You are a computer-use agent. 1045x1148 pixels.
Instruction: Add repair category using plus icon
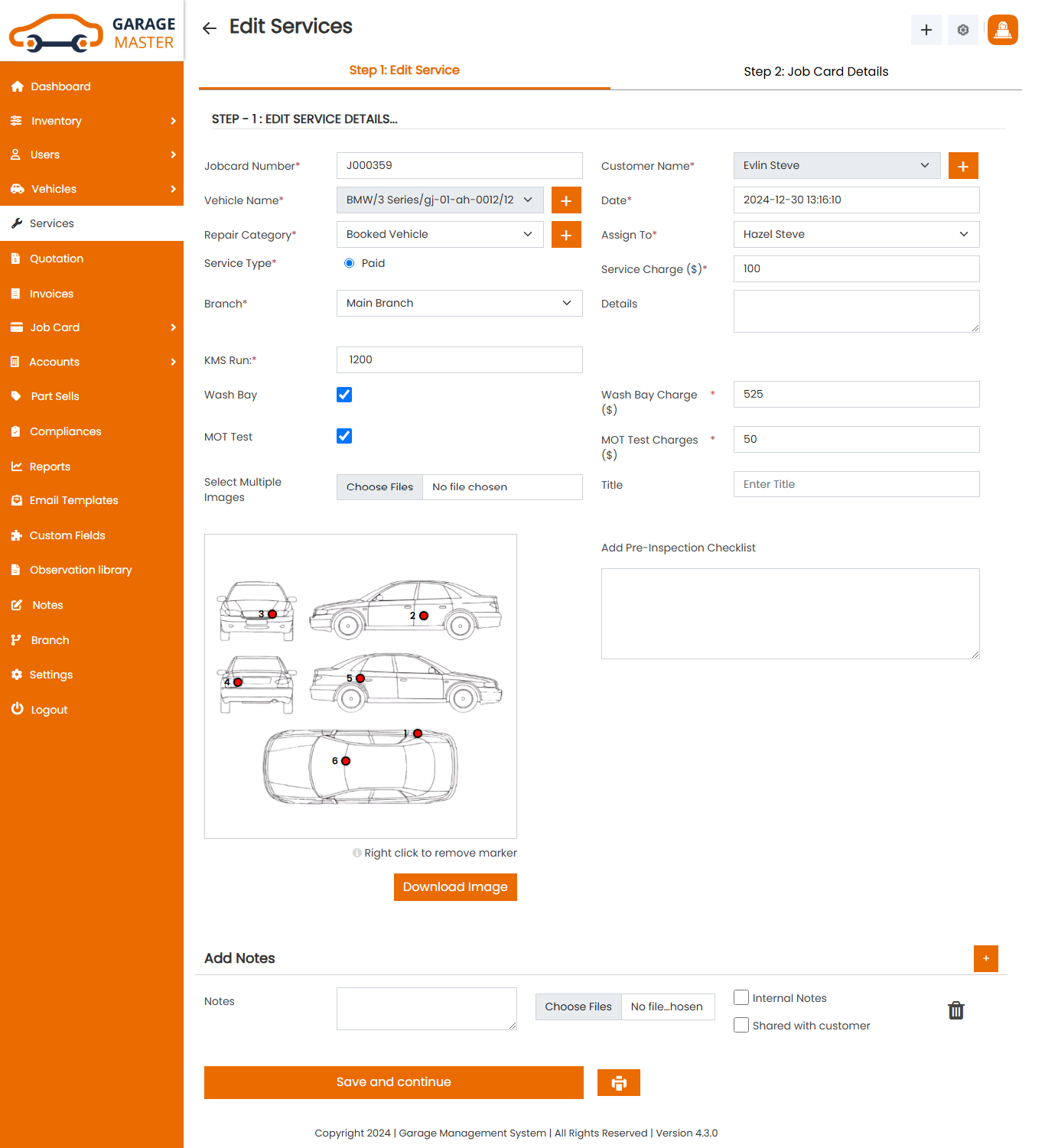click(x=566, y=235)
